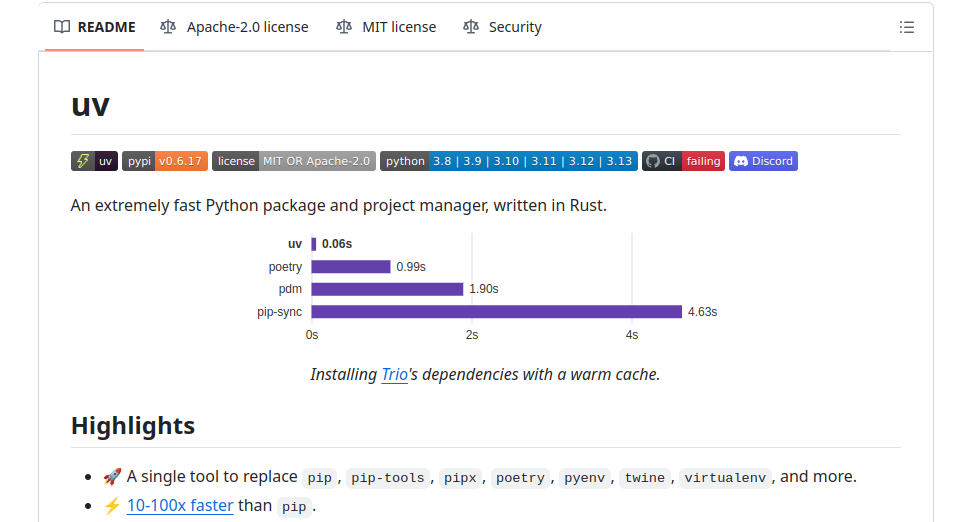
Task: Click the 'pyenv' code text
Action: pyautogui.click(x=585, y=478)
